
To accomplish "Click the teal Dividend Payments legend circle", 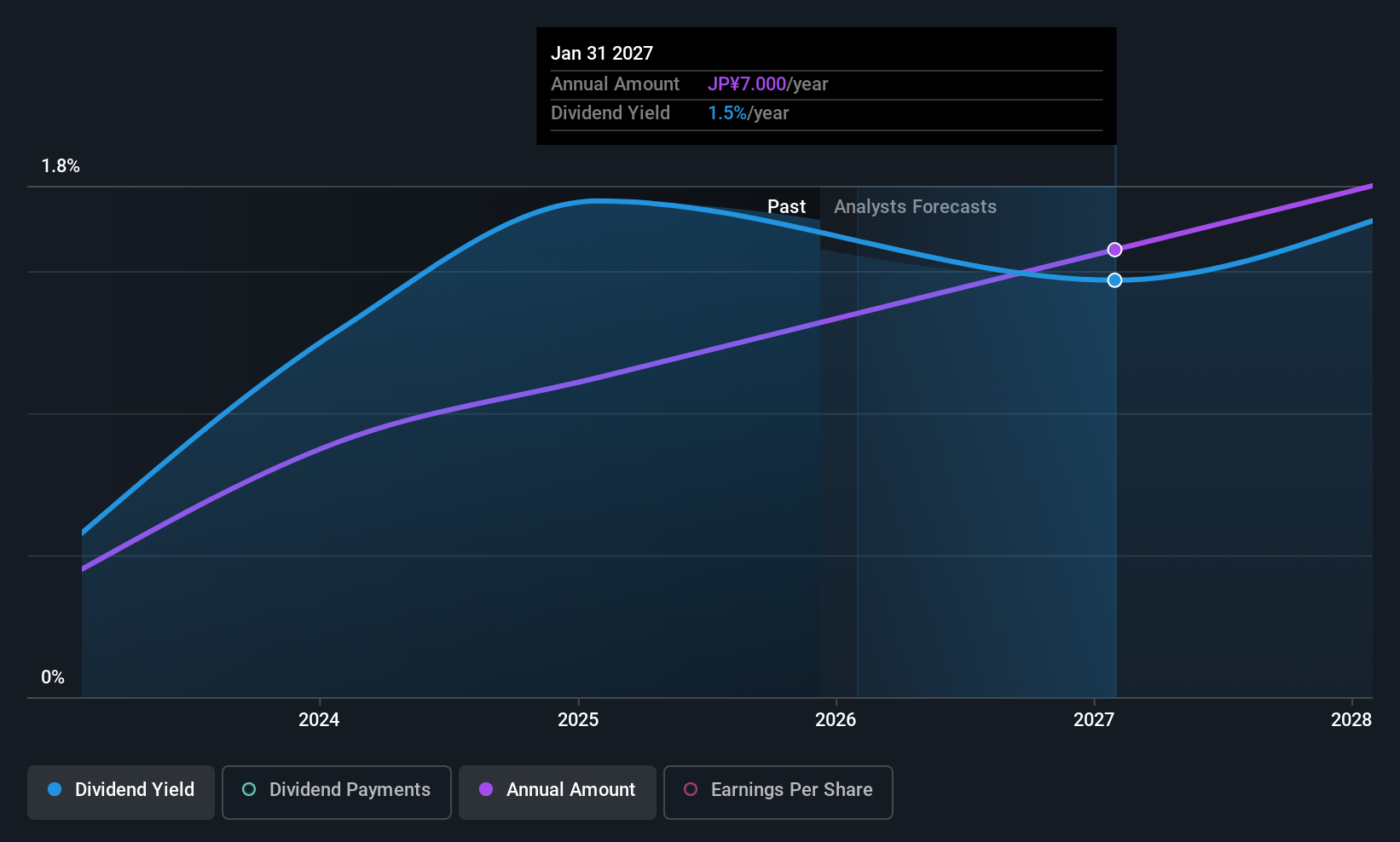I will click(249, 790).
